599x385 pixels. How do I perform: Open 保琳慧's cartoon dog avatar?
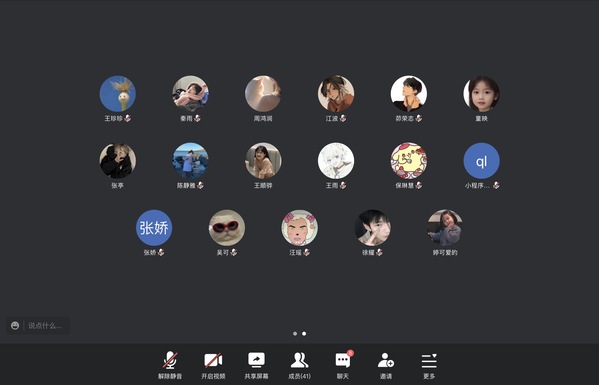point(409,161)
